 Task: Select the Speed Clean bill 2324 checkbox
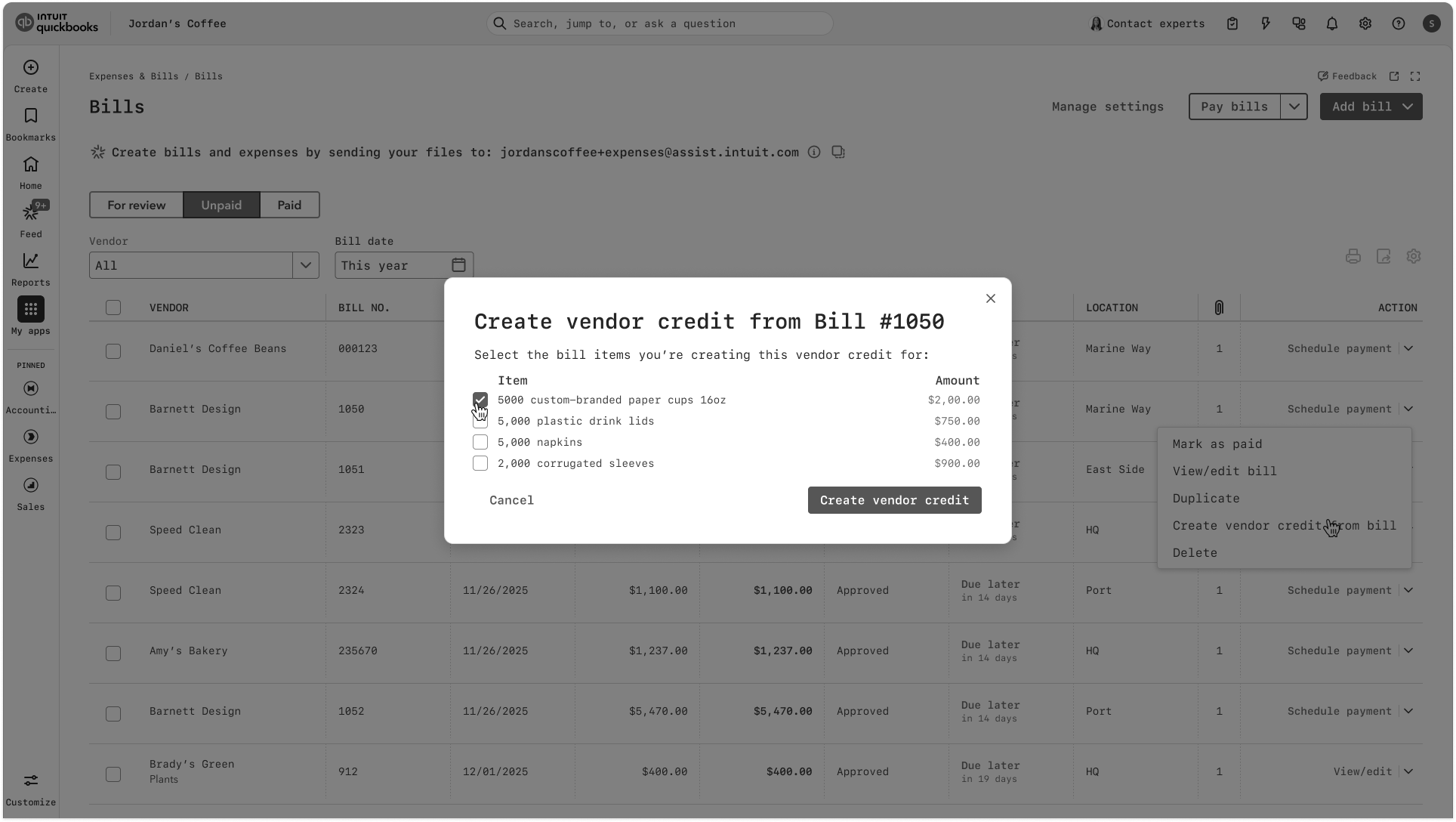[113, 593]
